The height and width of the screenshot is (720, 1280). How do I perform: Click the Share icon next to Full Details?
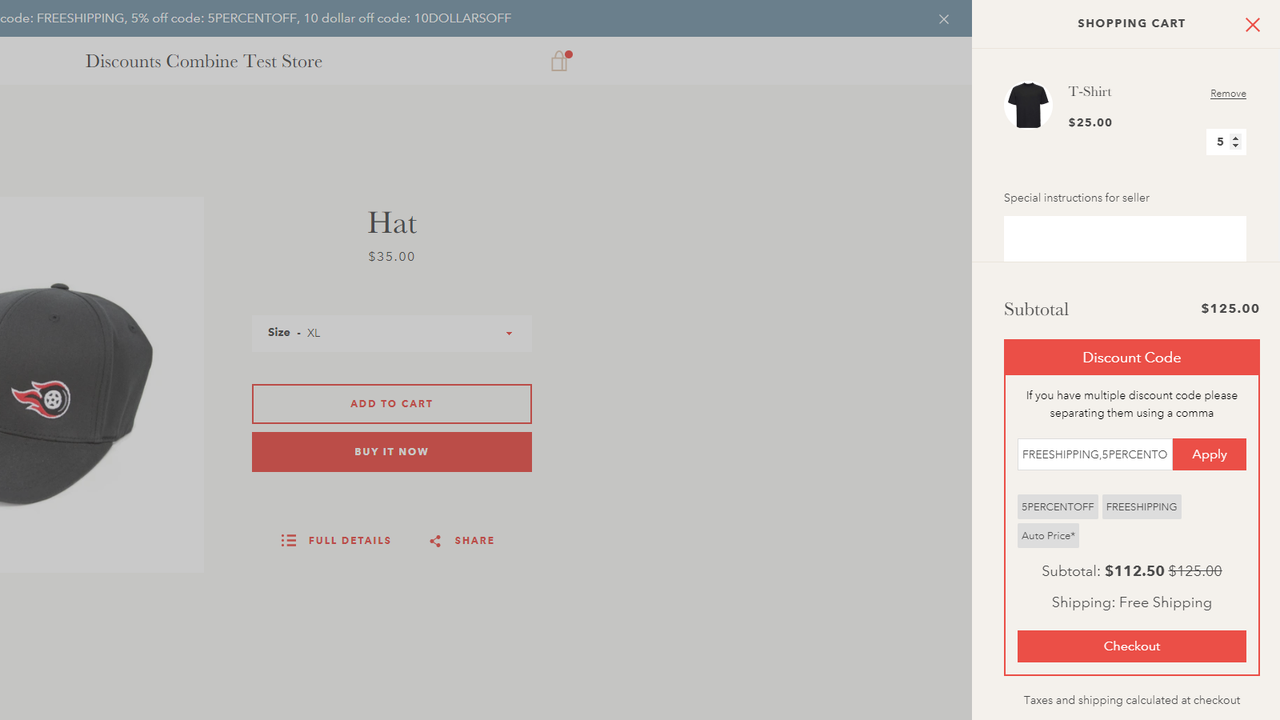pyautogui.click(x=435, y=540)
